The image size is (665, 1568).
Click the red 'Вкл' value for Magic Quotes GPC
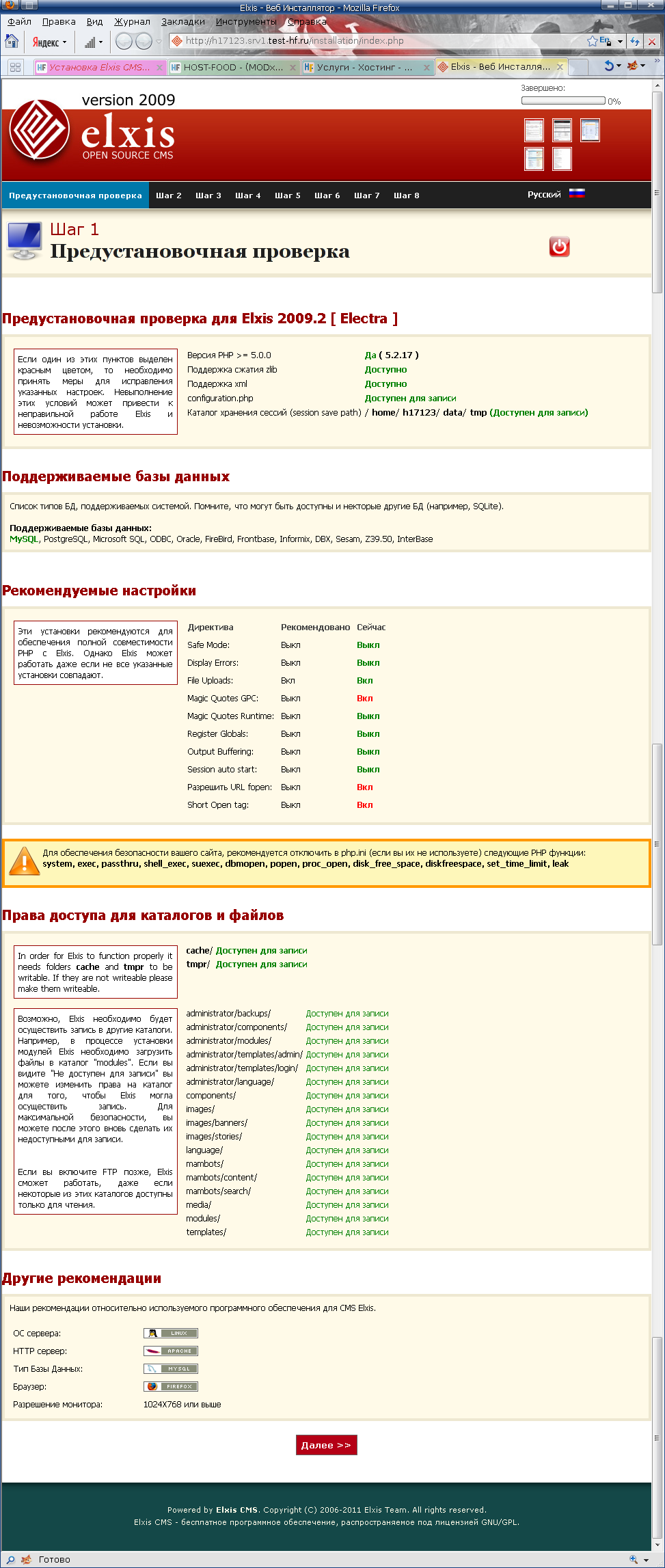364,698
